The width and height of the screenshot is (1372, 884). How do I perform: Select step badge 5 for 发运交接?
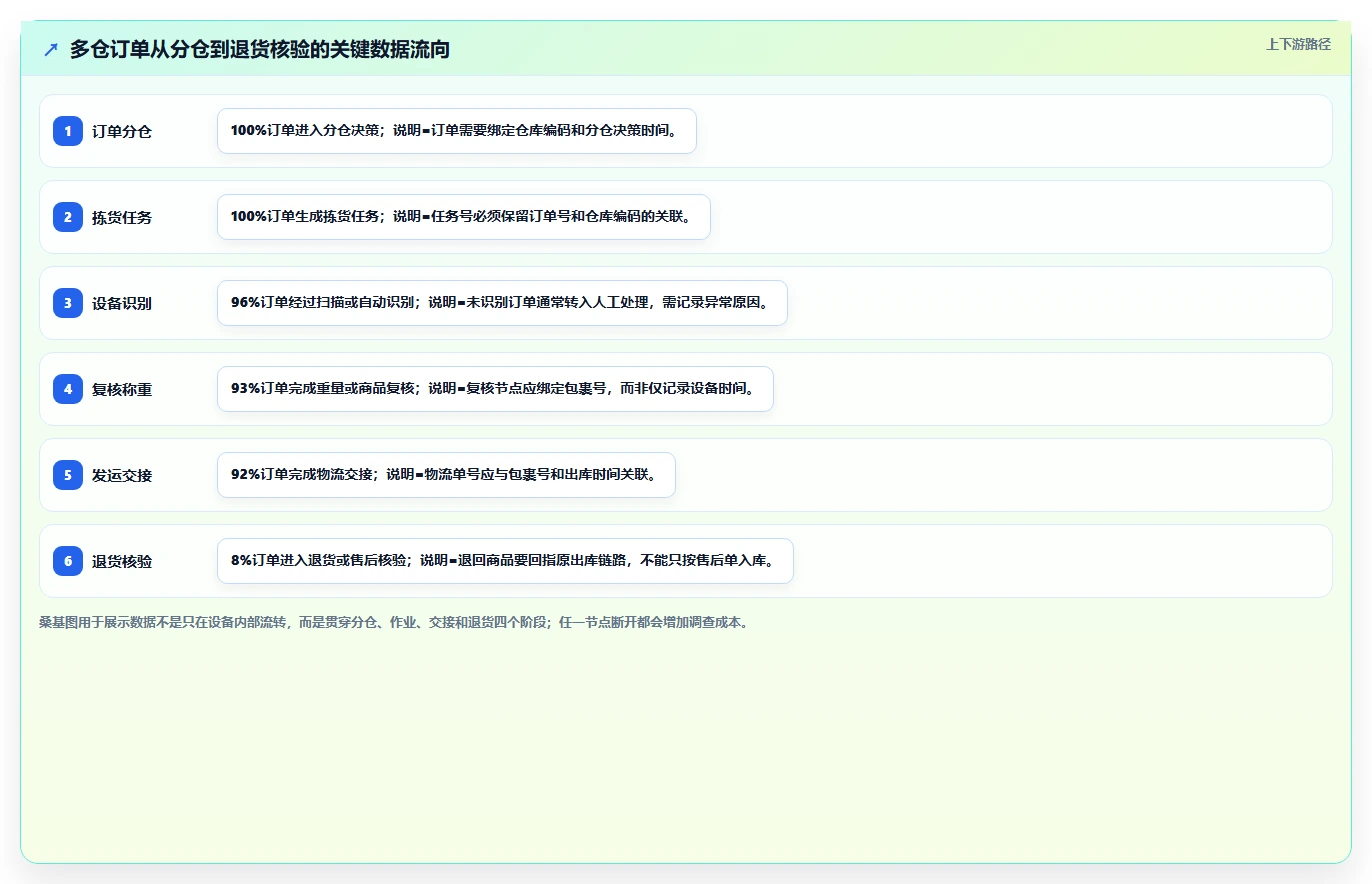[68, 475]
